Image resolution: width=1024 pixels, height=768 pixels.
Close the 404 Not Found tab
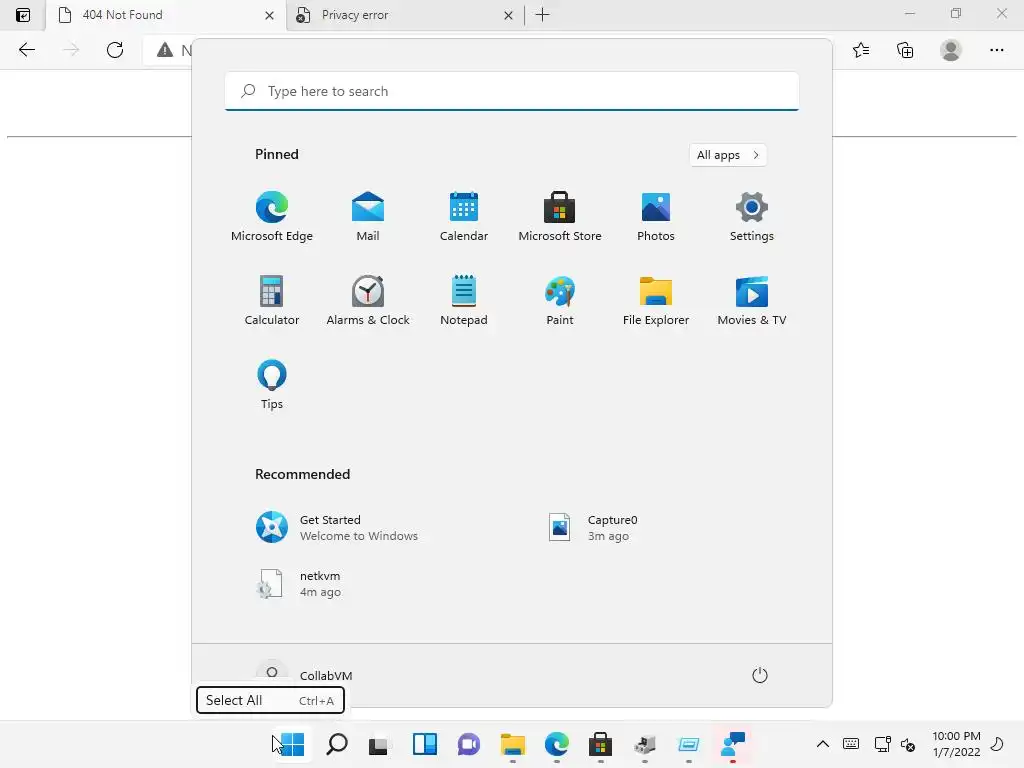[x=269, y=15]
